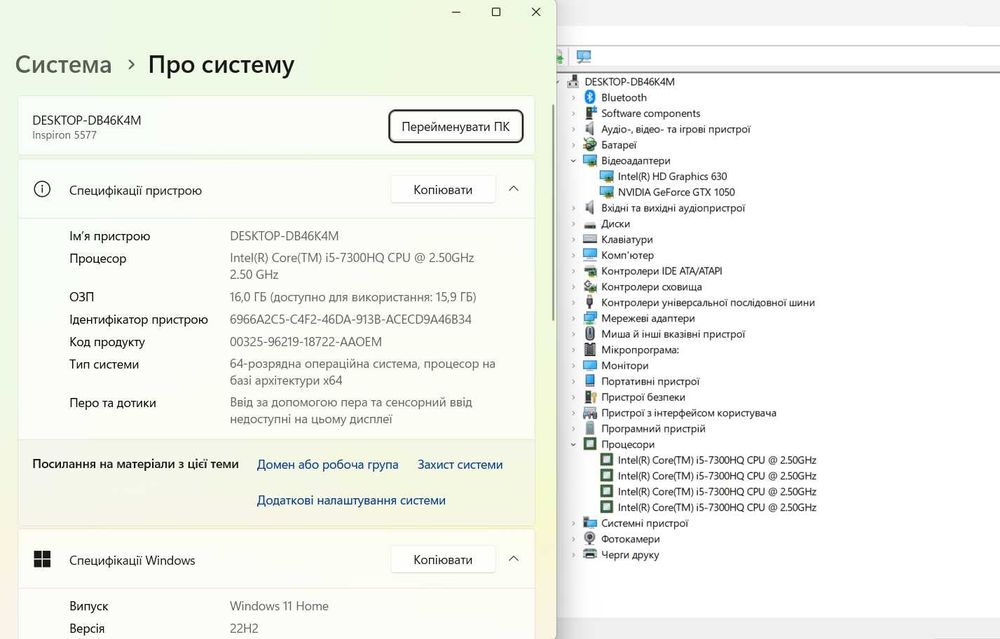The height and width of the screenshot is (639, 1000).
Task: Click the Портативні пристрої icon
Action: tap(590, 381)
